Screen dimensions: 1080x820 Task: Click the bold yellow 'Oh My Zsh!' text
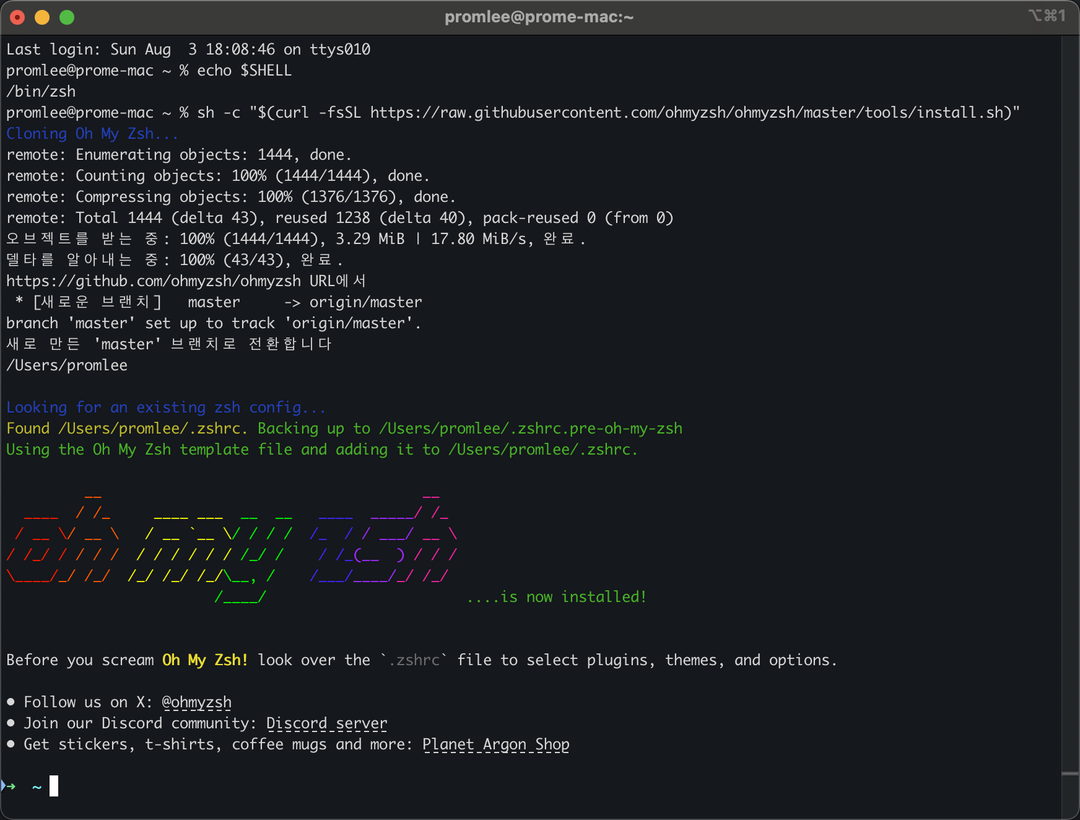[205, 660]
